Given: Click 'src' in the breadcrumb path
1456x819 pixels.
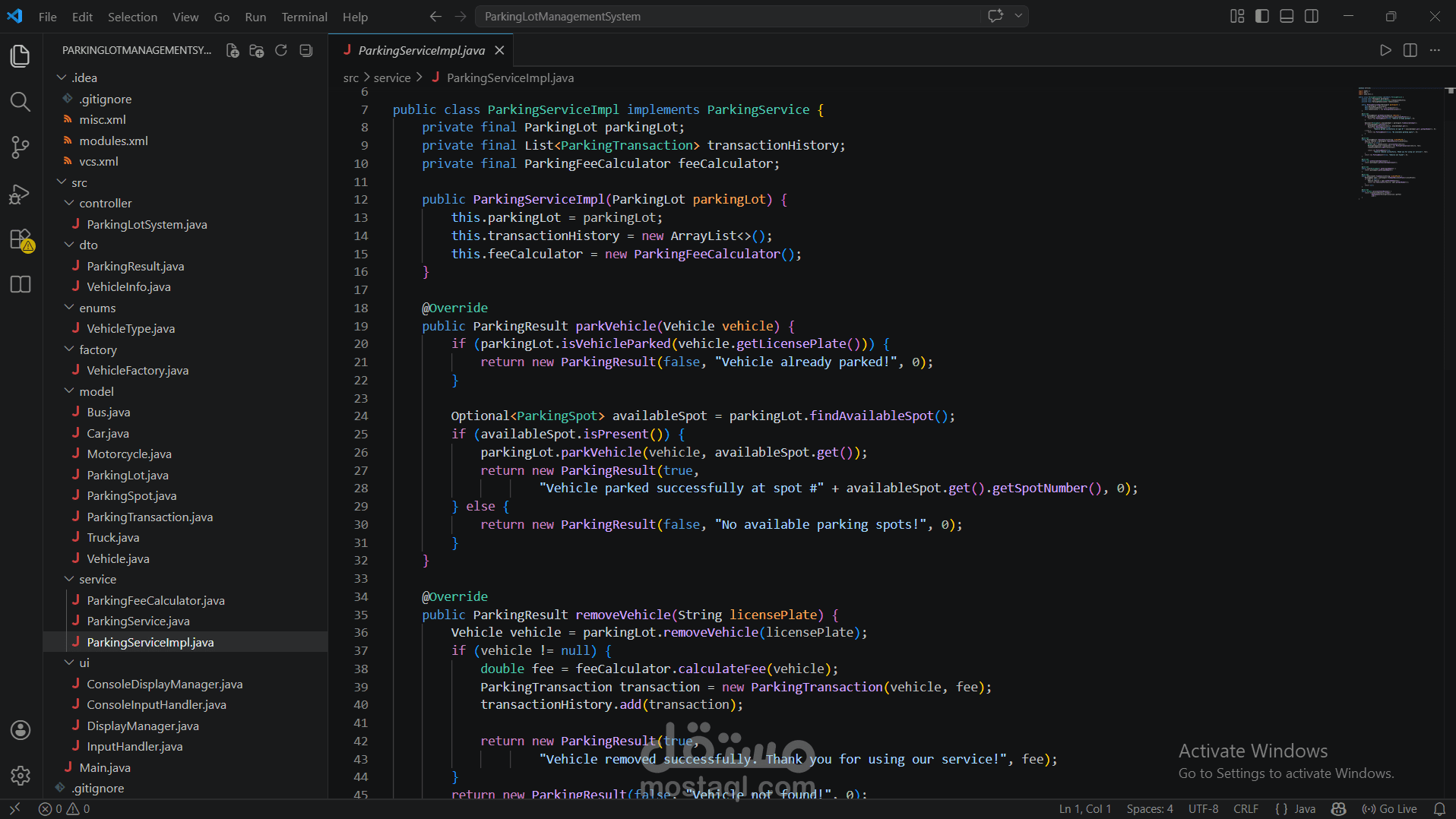Looking at the screenshot, I should click(350, 77).
